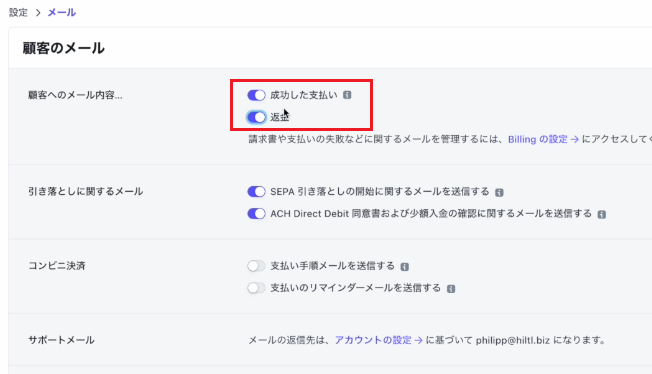652x374 pixels.
Task: Open the Billing の設定 link
Action: 543,139
